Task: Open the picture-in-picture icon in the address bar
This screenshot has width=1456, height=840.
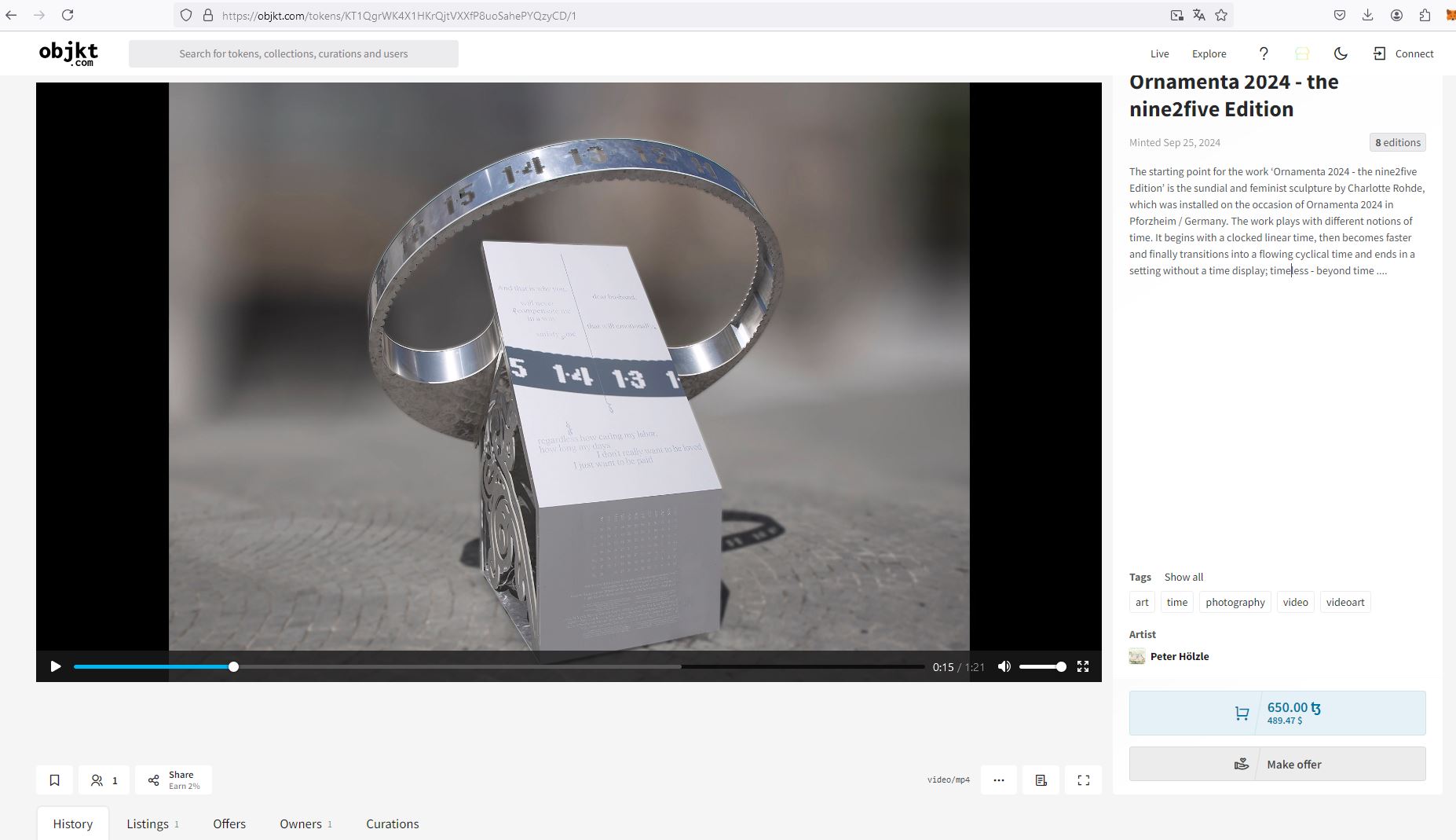Action: pyautogui.click(x=1176, y=15)
